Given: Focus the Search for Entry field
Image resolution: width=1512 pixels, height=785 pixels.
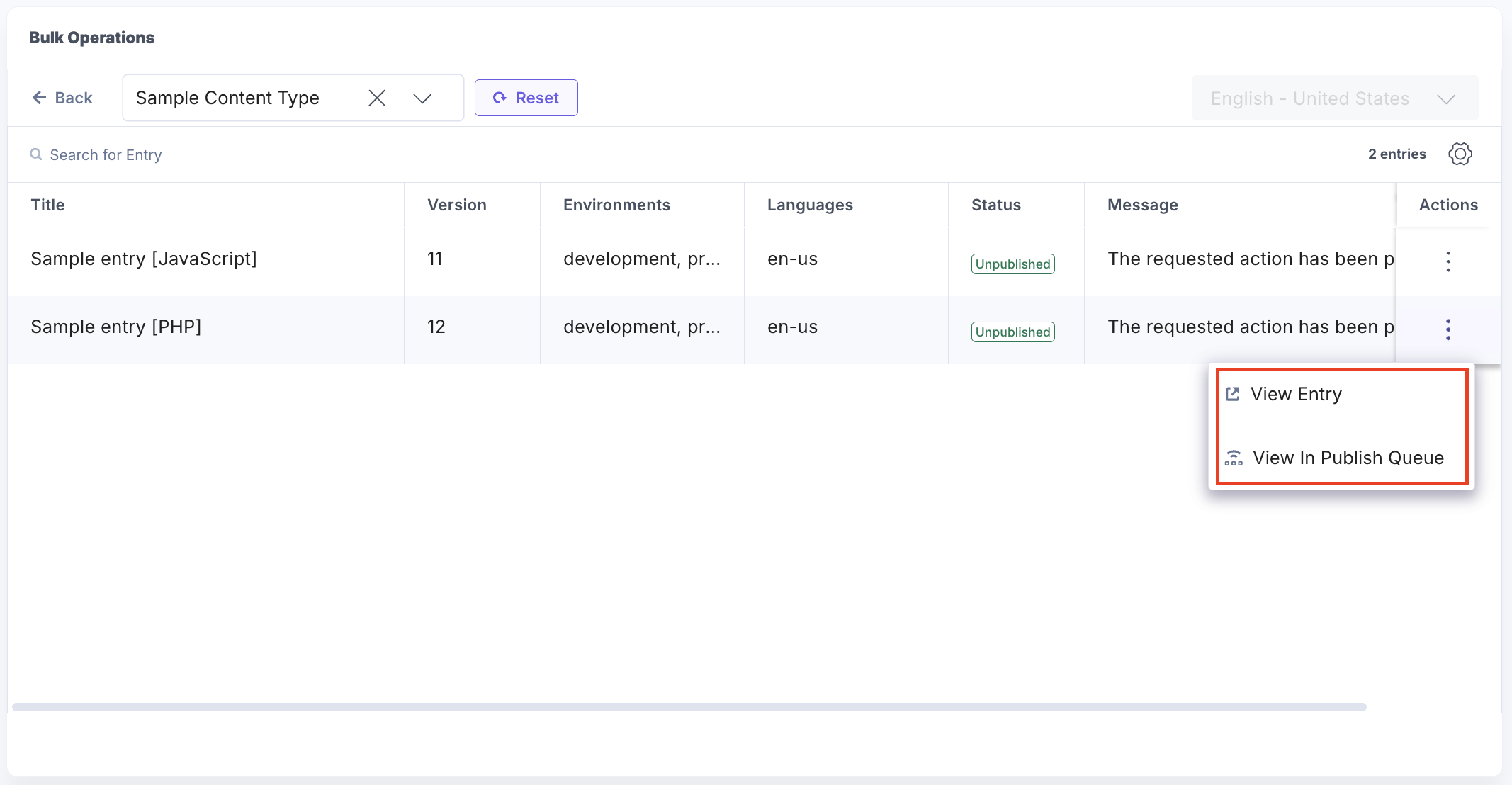Looking at the screenshot, I should (x=106, y=154).
